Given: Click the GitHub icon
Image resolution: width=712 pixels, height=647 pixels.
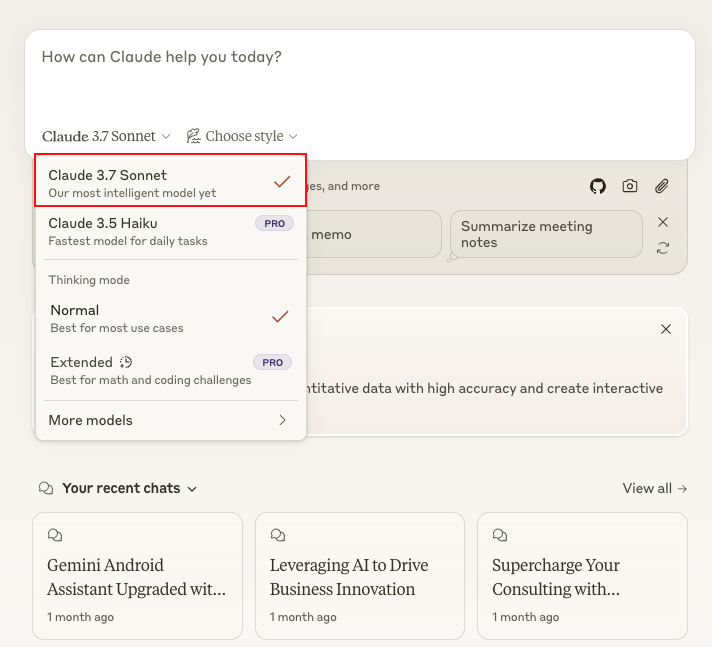Looking at the screenshot, I should pyautogui.click(x=598, y=186).
